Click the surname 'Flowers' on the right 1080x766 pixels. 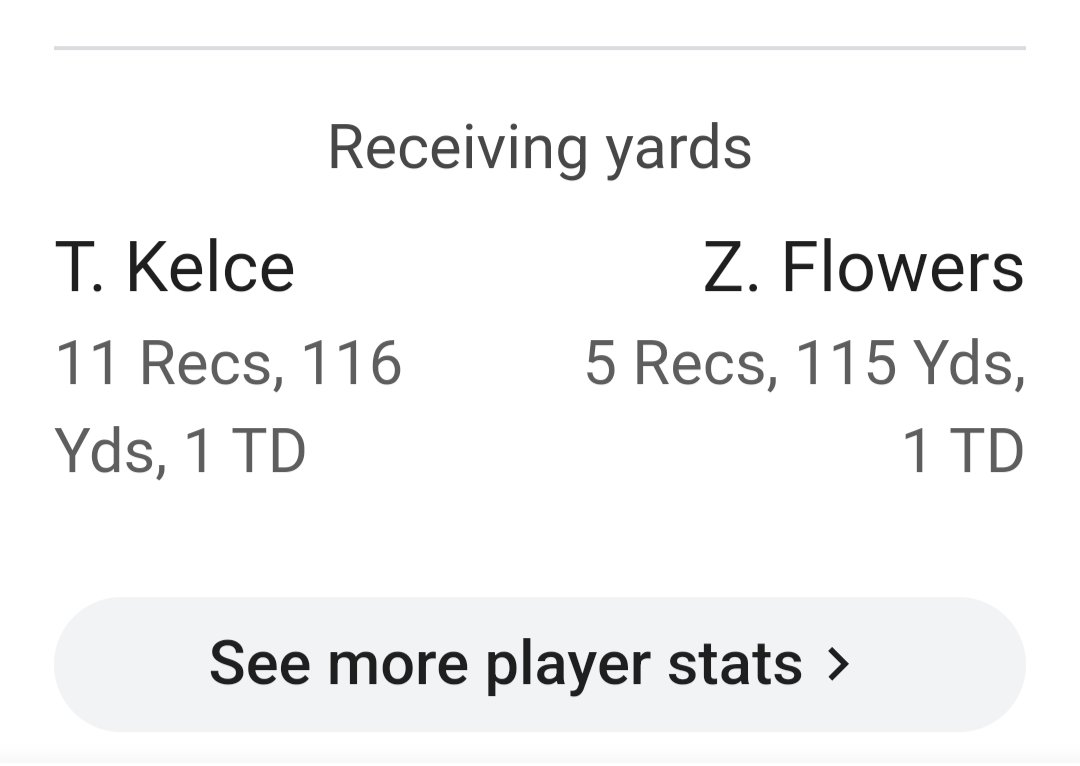point(903,267)
